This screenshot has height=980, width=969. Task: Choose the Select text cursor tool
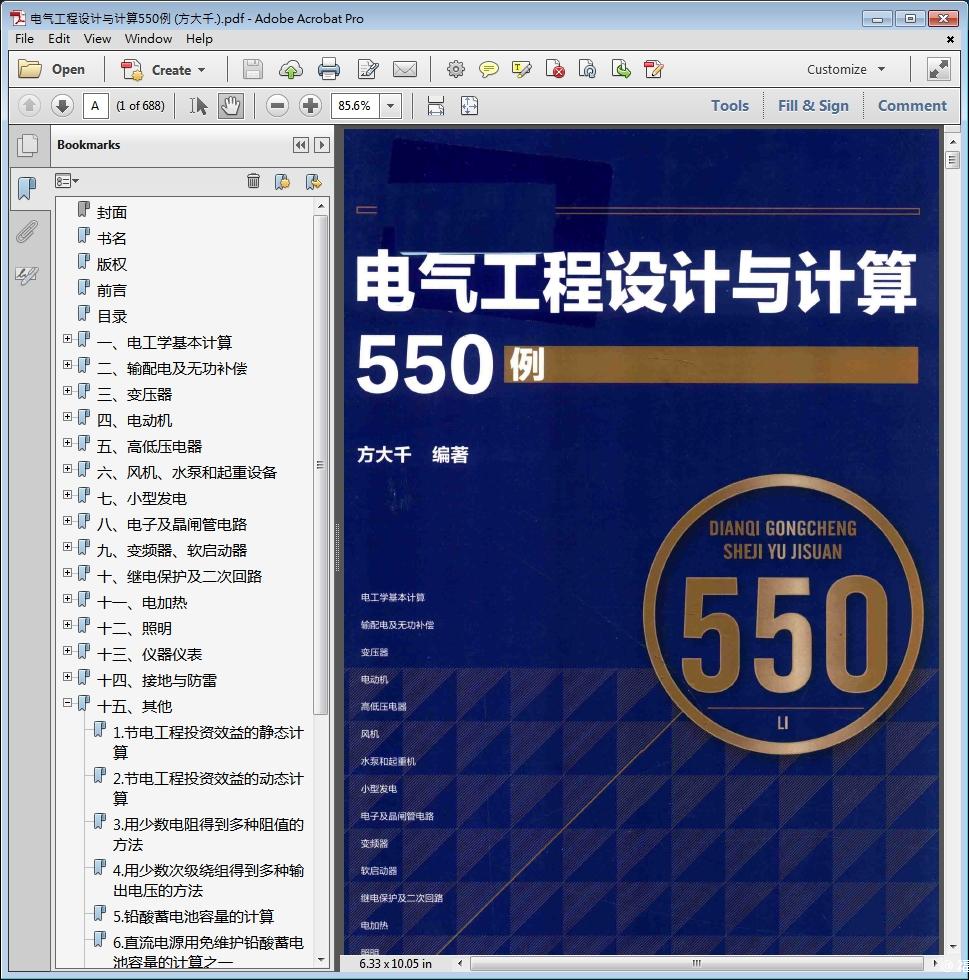click(198, 106)
